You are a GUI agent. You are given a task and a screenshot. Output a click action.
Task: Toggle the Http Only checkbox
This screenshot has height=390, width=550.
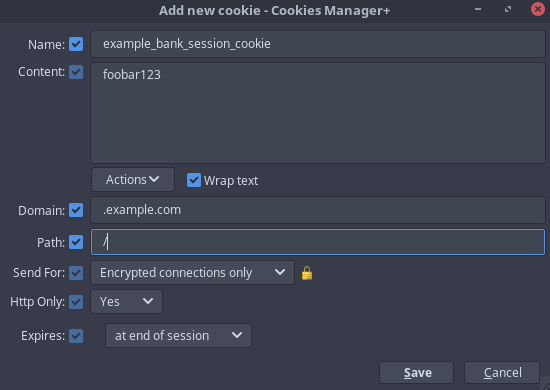[76, 302]
